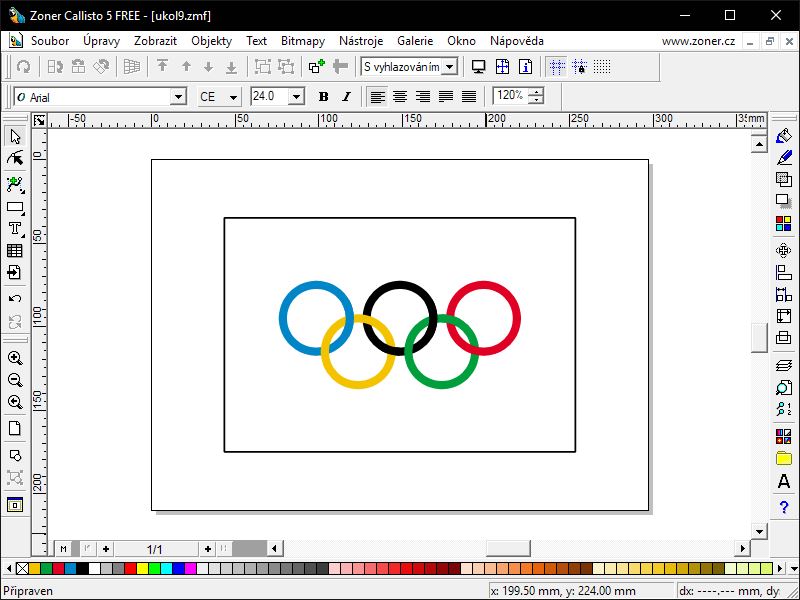
Task: Visit the www.zoner.cz link
Action: 698,41
